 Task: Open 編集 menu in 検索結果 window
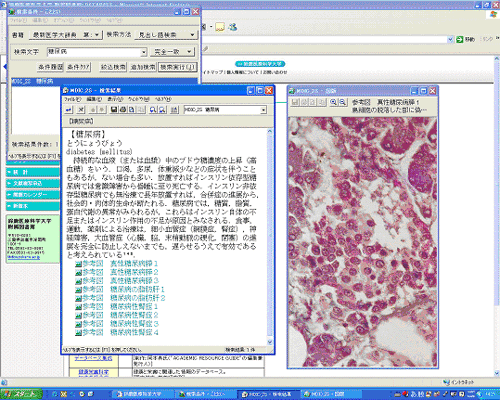click(x=94, y=99)
